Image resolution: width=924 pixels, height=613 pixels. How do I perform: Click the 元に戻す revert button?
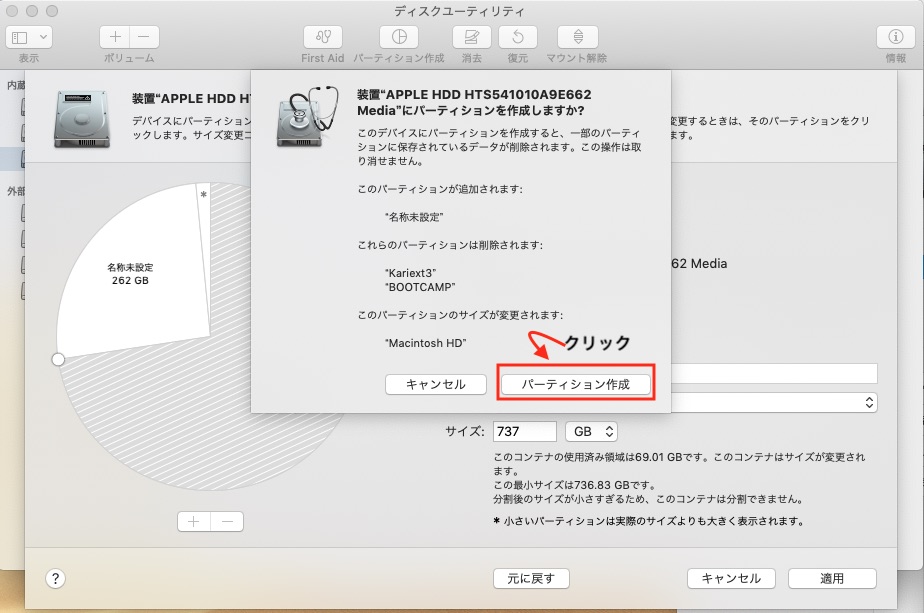click(531, 579)
